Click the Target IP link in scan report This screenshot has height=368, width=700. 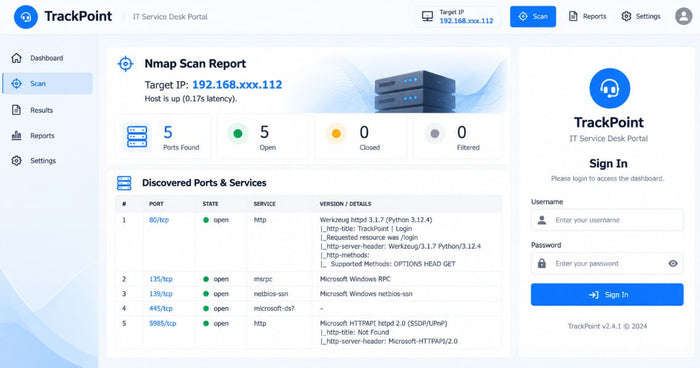click(237, 84)
